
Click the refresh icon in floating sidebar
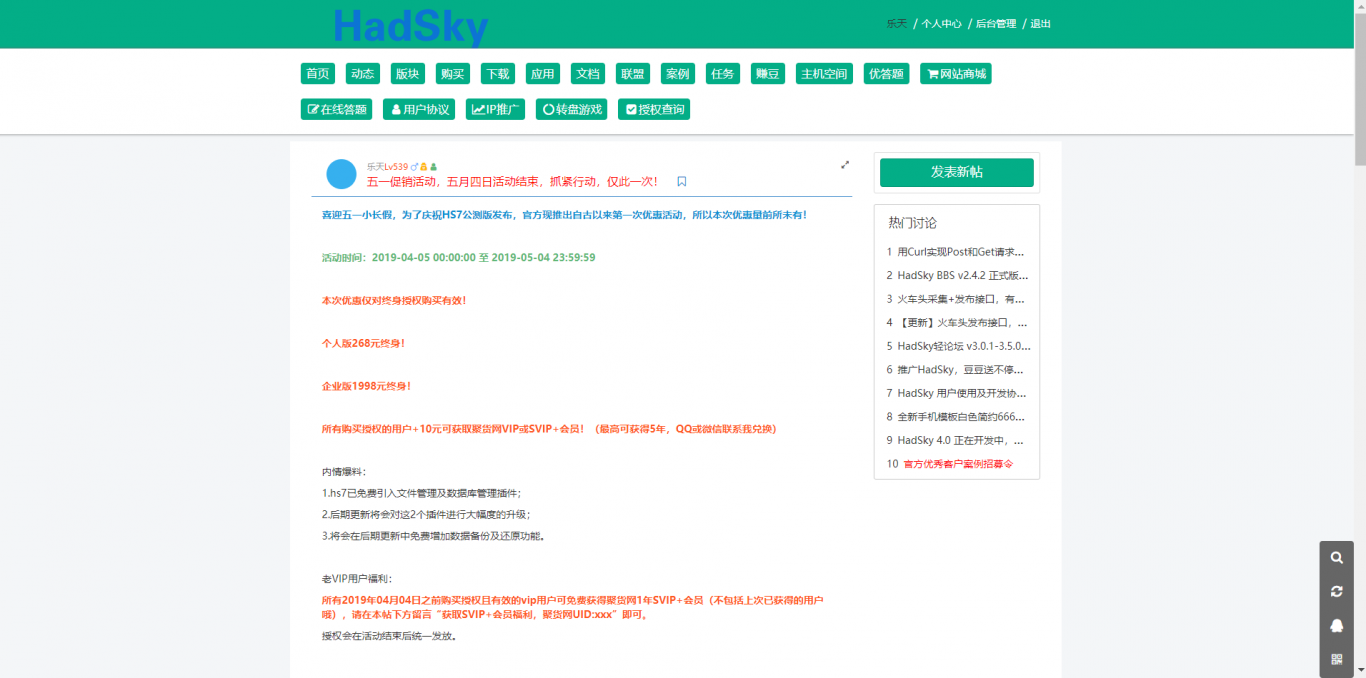point(1336,592)
